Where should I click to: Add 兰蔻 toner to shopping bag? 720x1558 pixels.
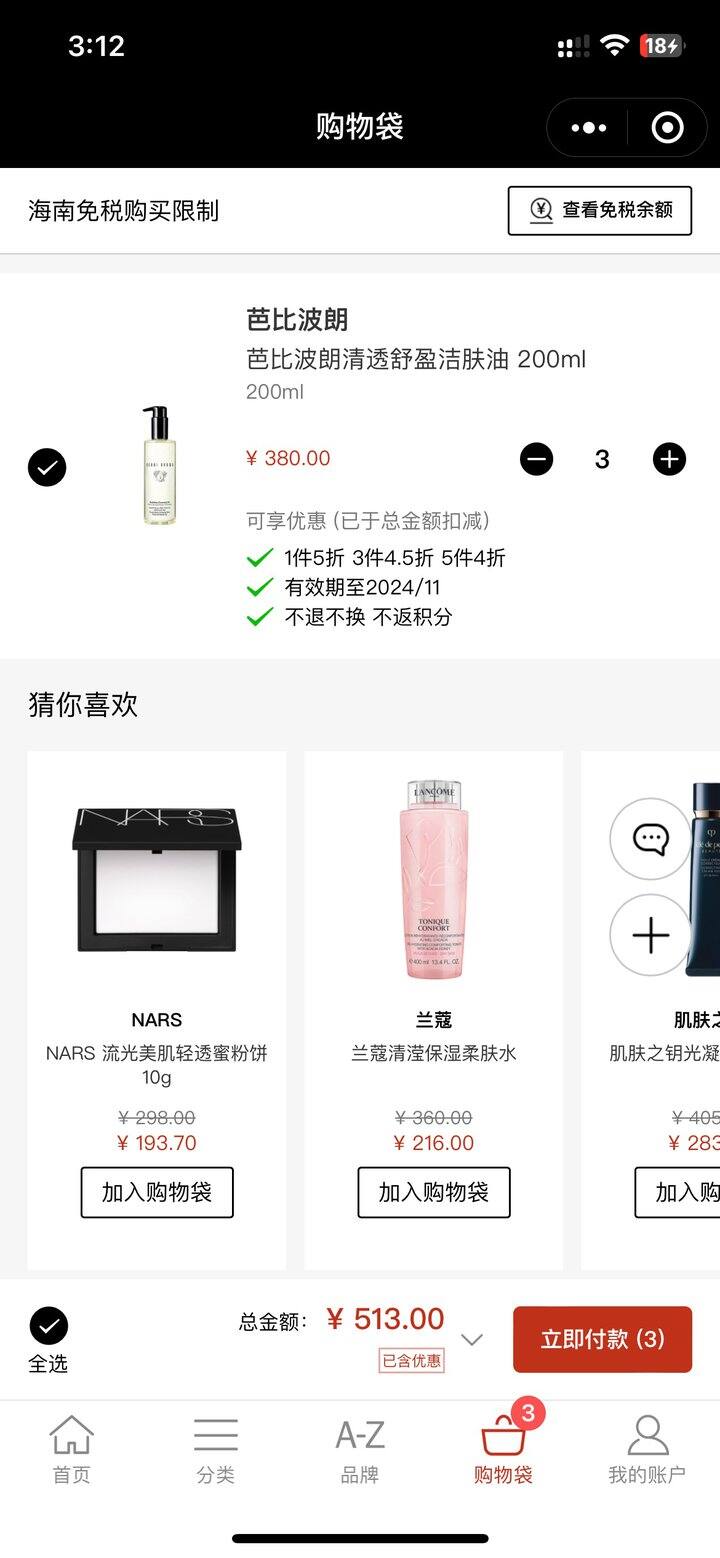coord(434,1192)
